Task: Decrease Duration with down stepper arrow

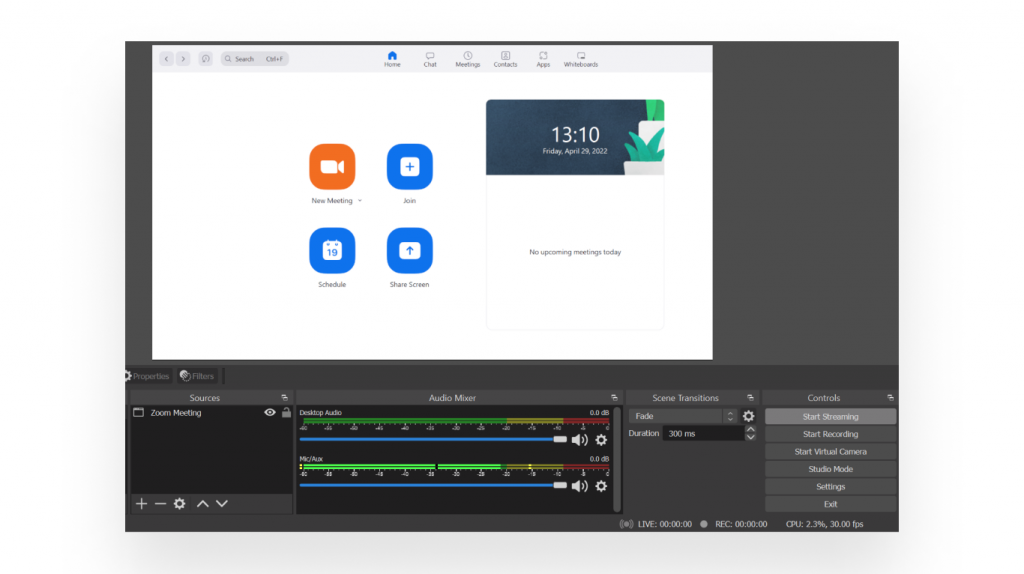Action: click(x=750, y=438)
